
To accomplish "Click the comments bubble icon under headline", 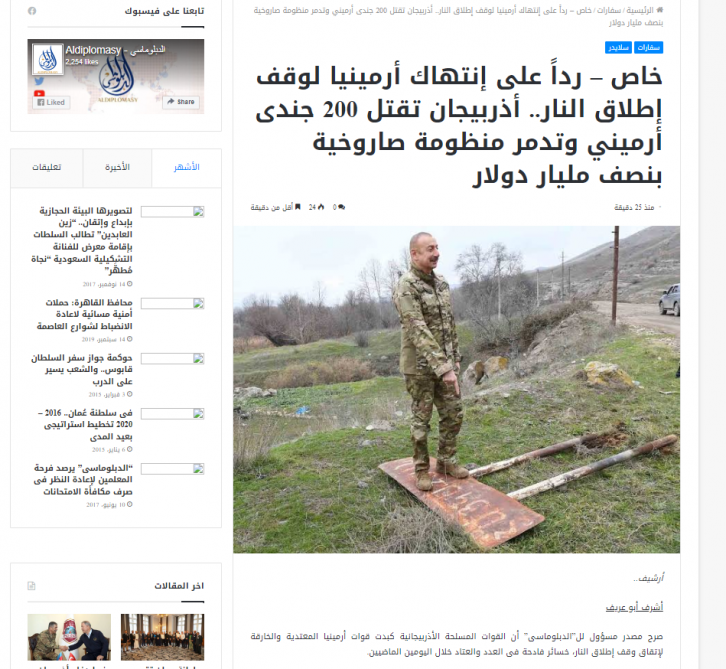I will (x=342, y=207).
